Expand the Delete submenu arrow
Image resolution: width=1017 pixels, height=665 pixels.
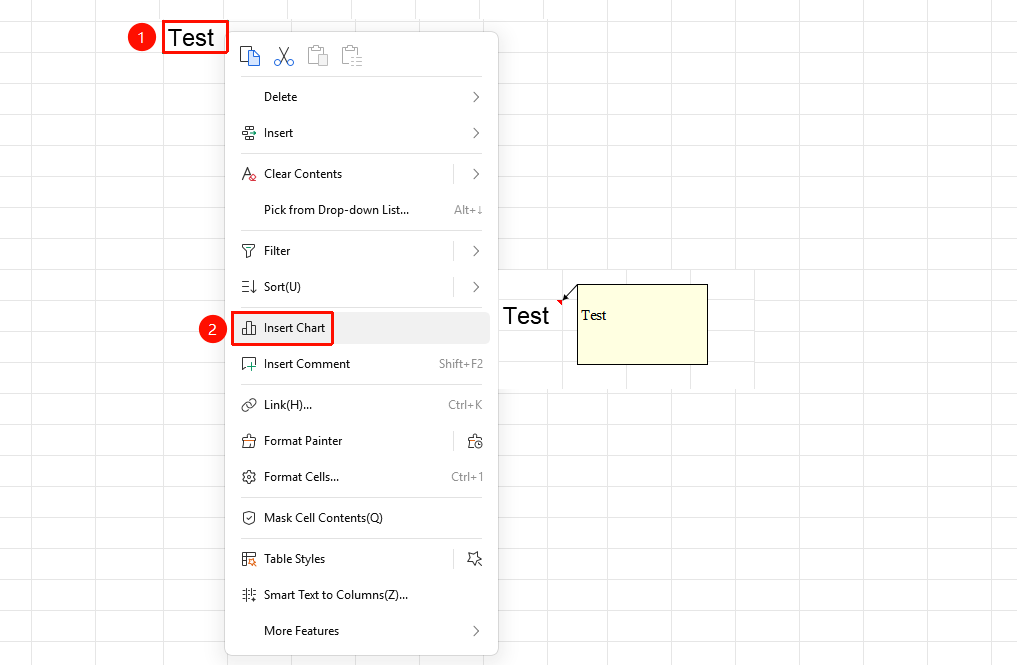pyautogui.click(x=476, y=97)
